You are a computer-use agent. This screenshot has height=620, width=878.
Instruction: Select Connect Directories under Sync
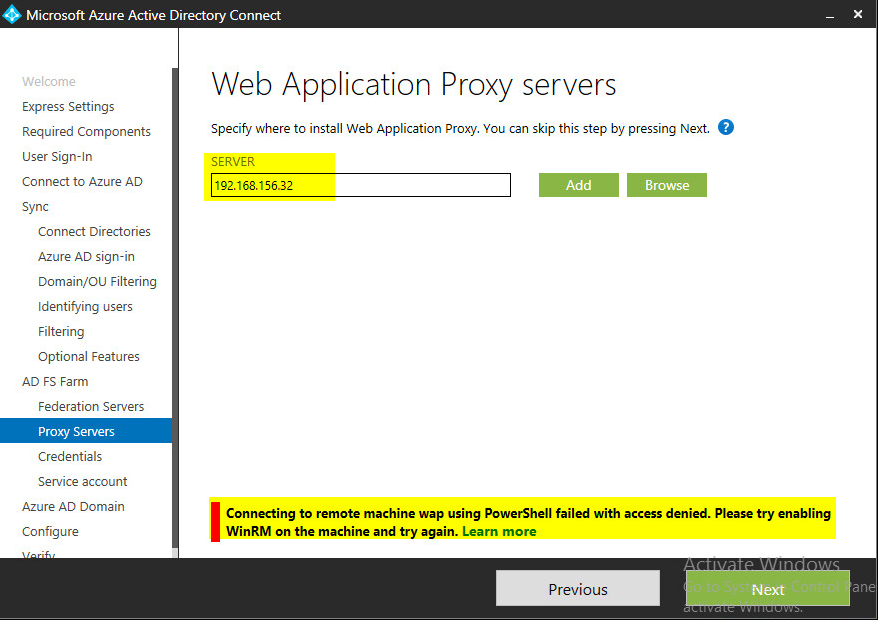click(94, 232)
